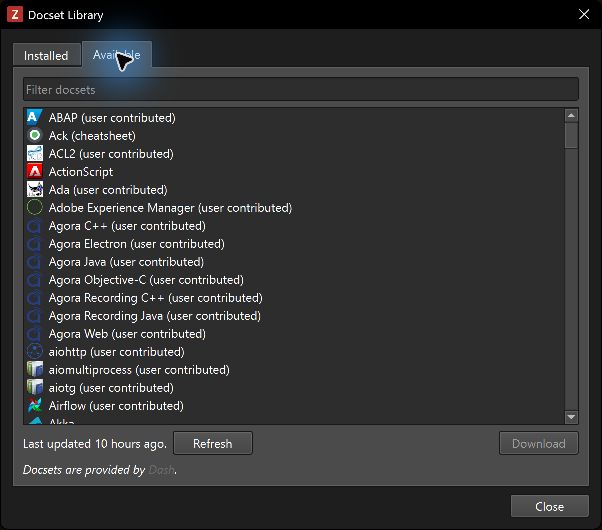Viewport: 602px width, 530px height.
Task: Select "Agora Web (user contributed)"
Action: pyautogui.click(x=294, y=334)
